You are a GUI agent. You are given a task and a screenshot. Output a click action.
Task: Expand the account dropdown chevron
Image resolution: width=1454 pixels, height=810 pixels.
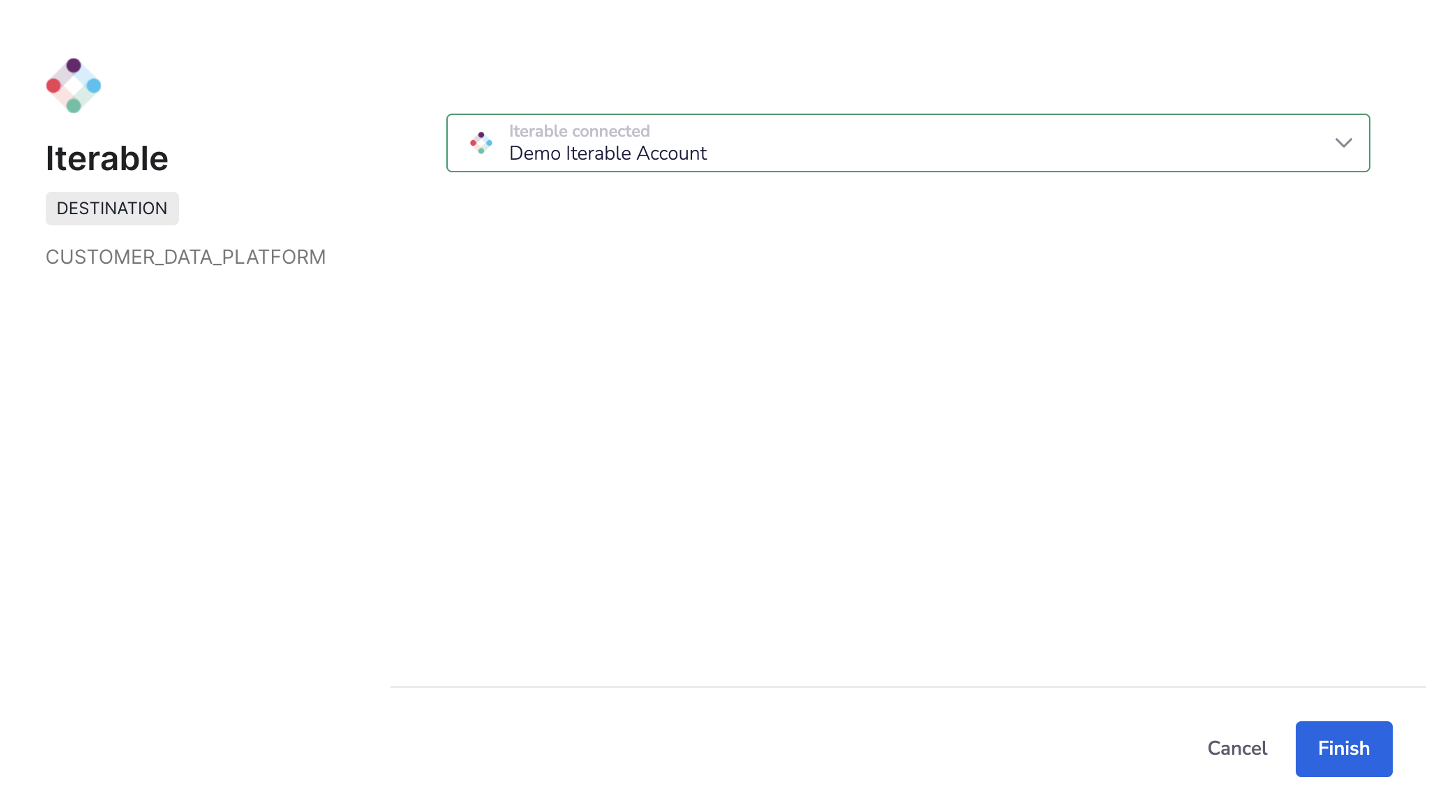pos(1343,143)
